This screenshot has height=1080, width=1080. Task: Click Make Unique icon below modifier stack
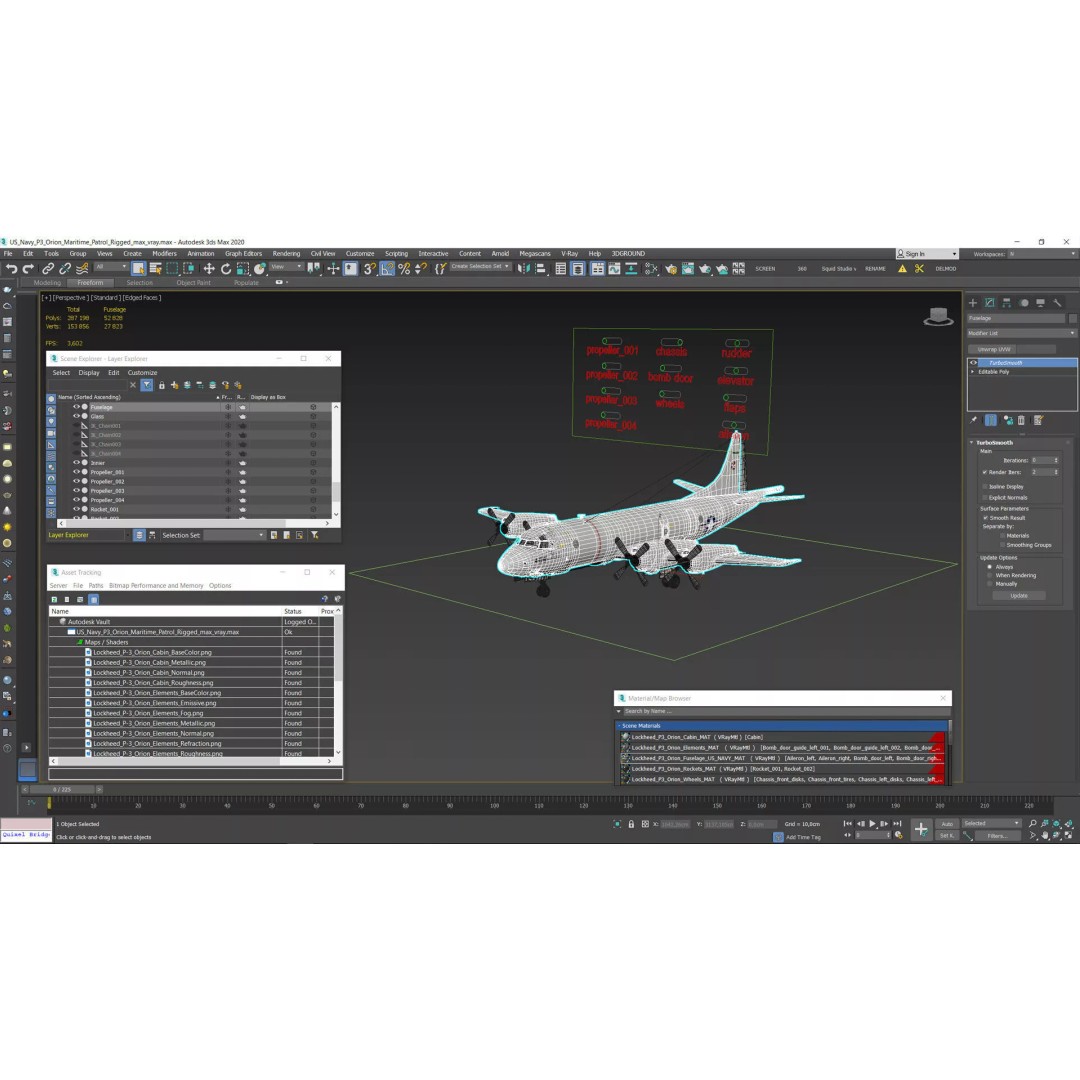(1008, 419)
